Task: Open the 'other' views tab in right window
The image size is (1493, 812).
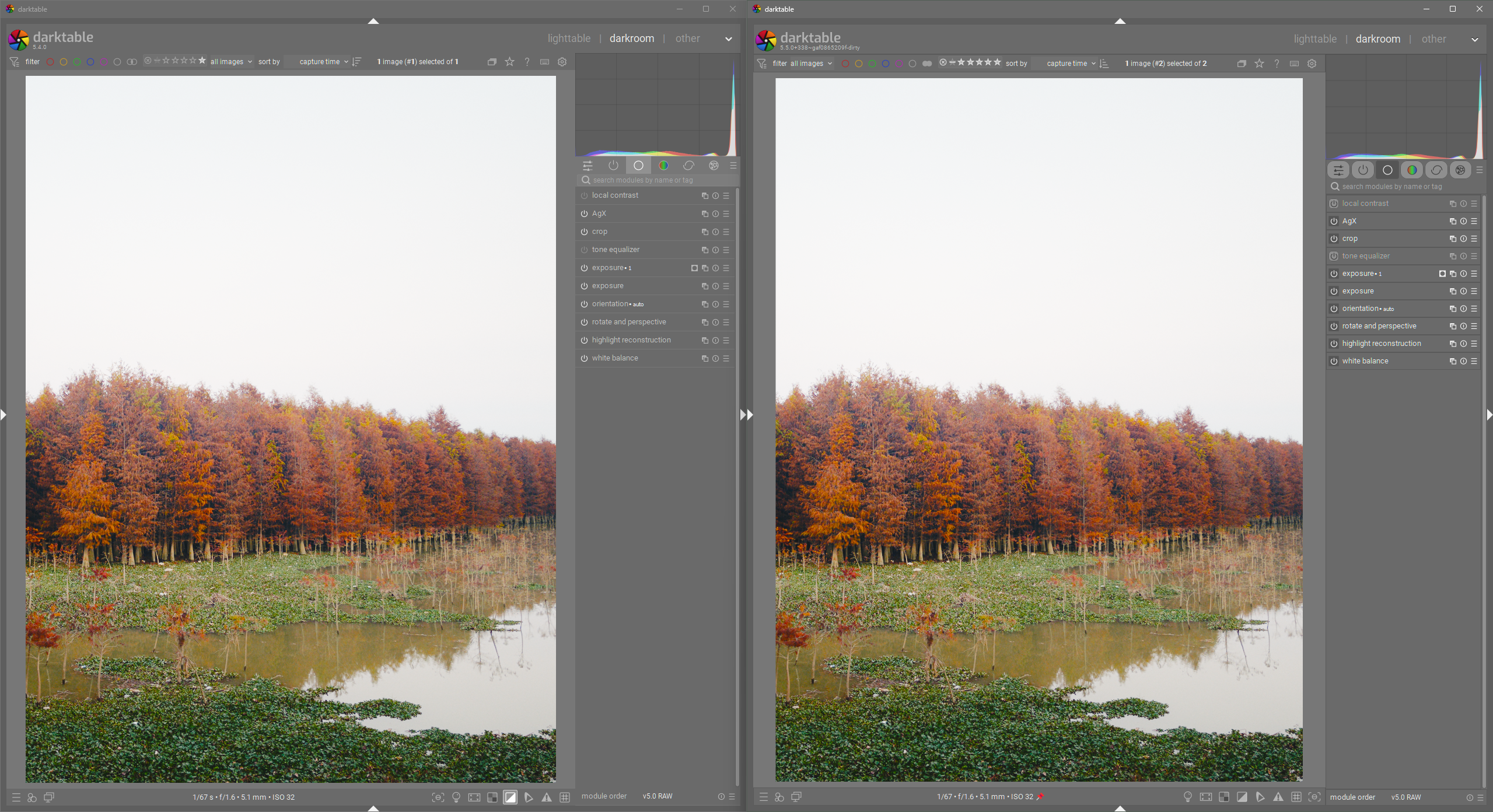Action: point(1433,39)
